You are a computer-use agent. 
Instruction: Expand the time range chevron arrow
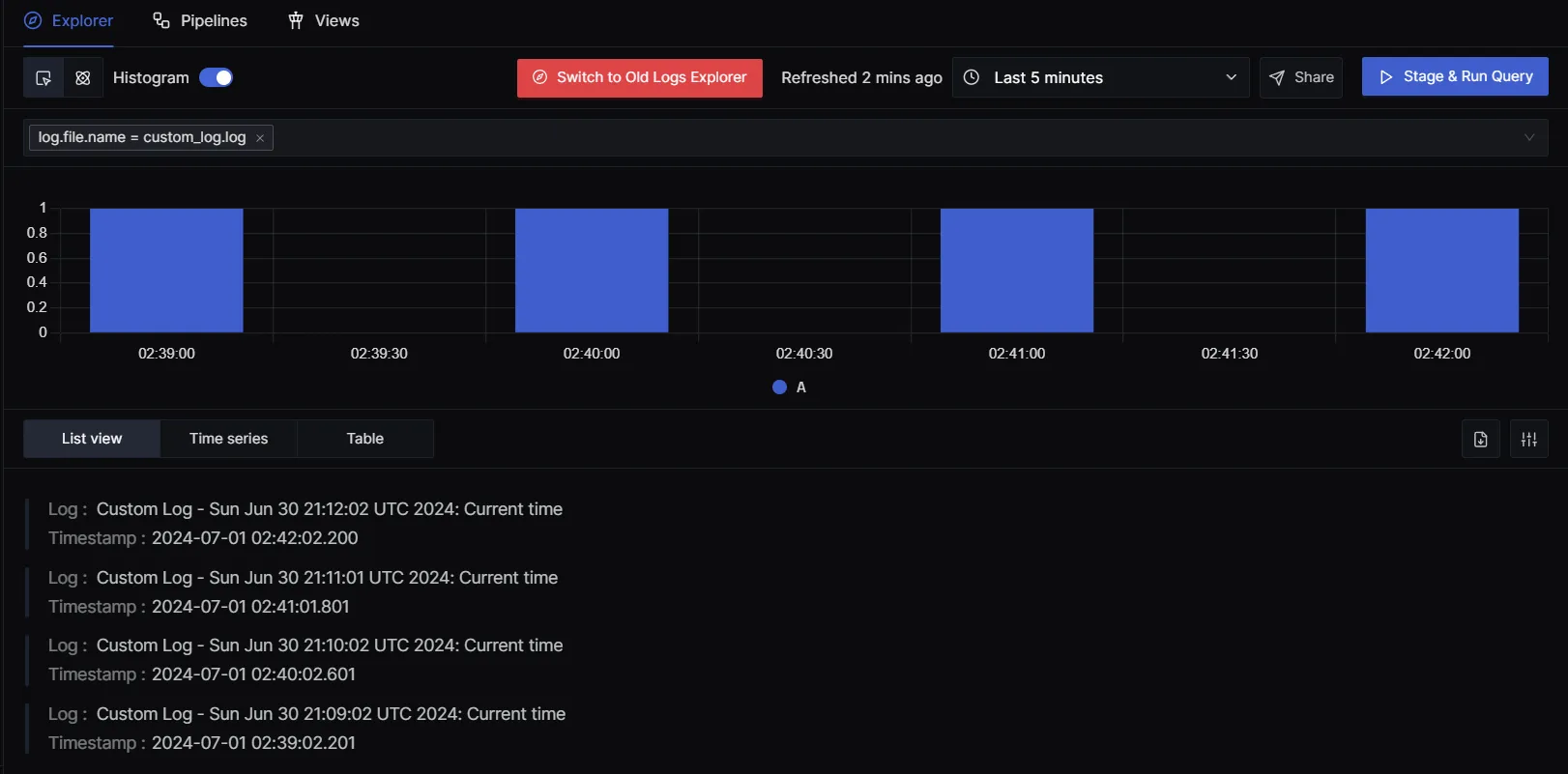pyautogui.click(x=1231, y=77)
